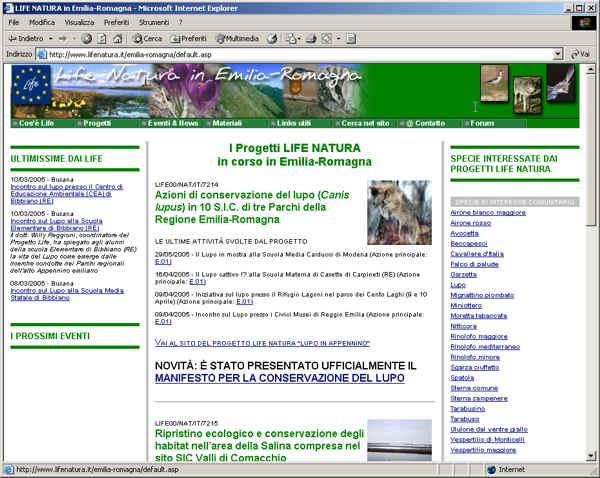The height and width of the screenshot is (478, 600).
Task: Open Falco di palude species link
Action: click(x=474, y=264)
